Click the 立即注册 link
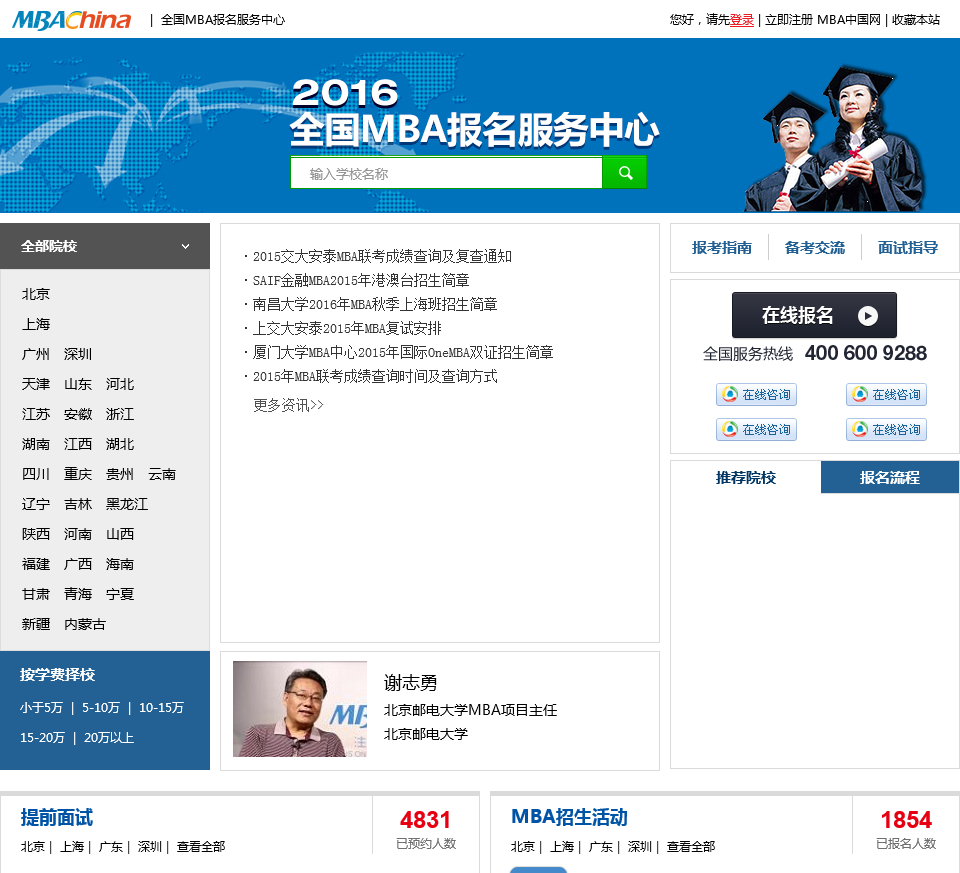960x873 pixels. tap(789, 20)
